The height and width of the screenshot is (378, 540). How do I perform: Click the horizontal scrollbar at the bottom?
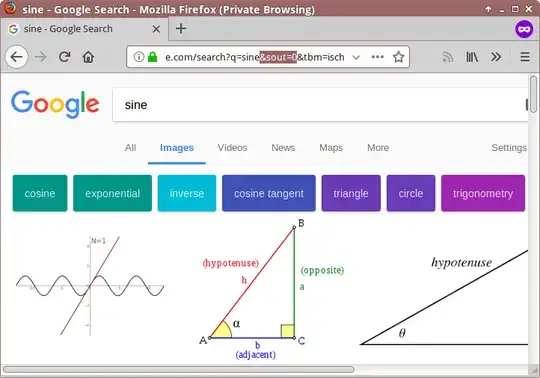click(x=178, y=369)
